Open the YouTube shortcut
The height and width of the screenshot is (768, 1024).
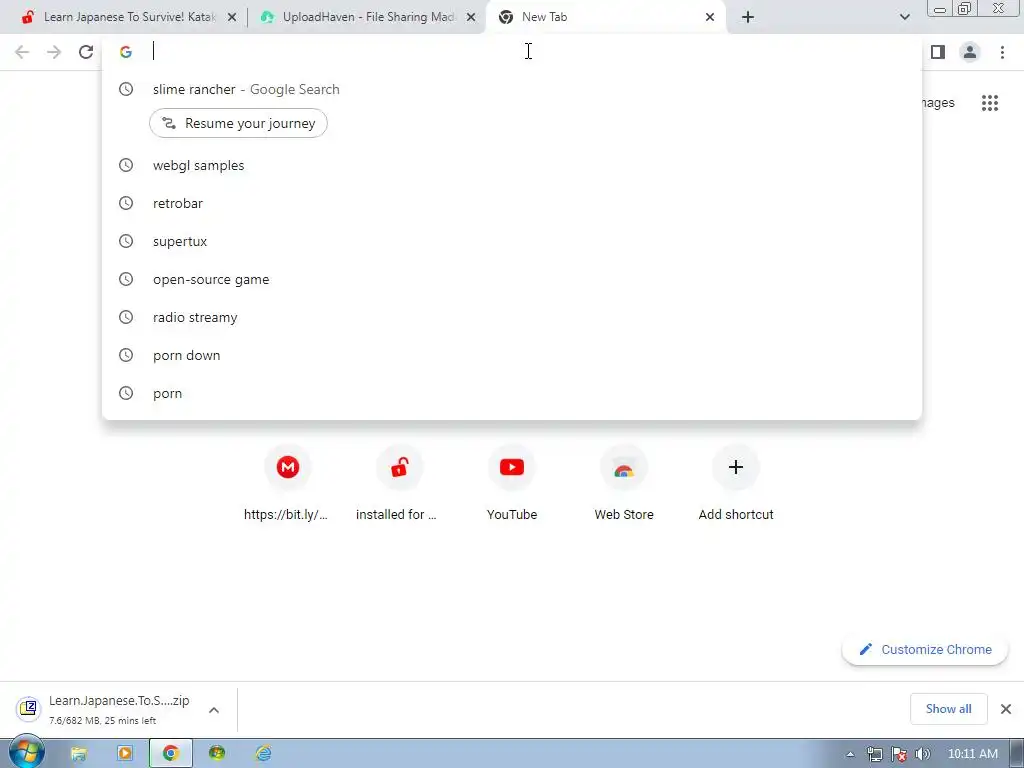[511, 483]
